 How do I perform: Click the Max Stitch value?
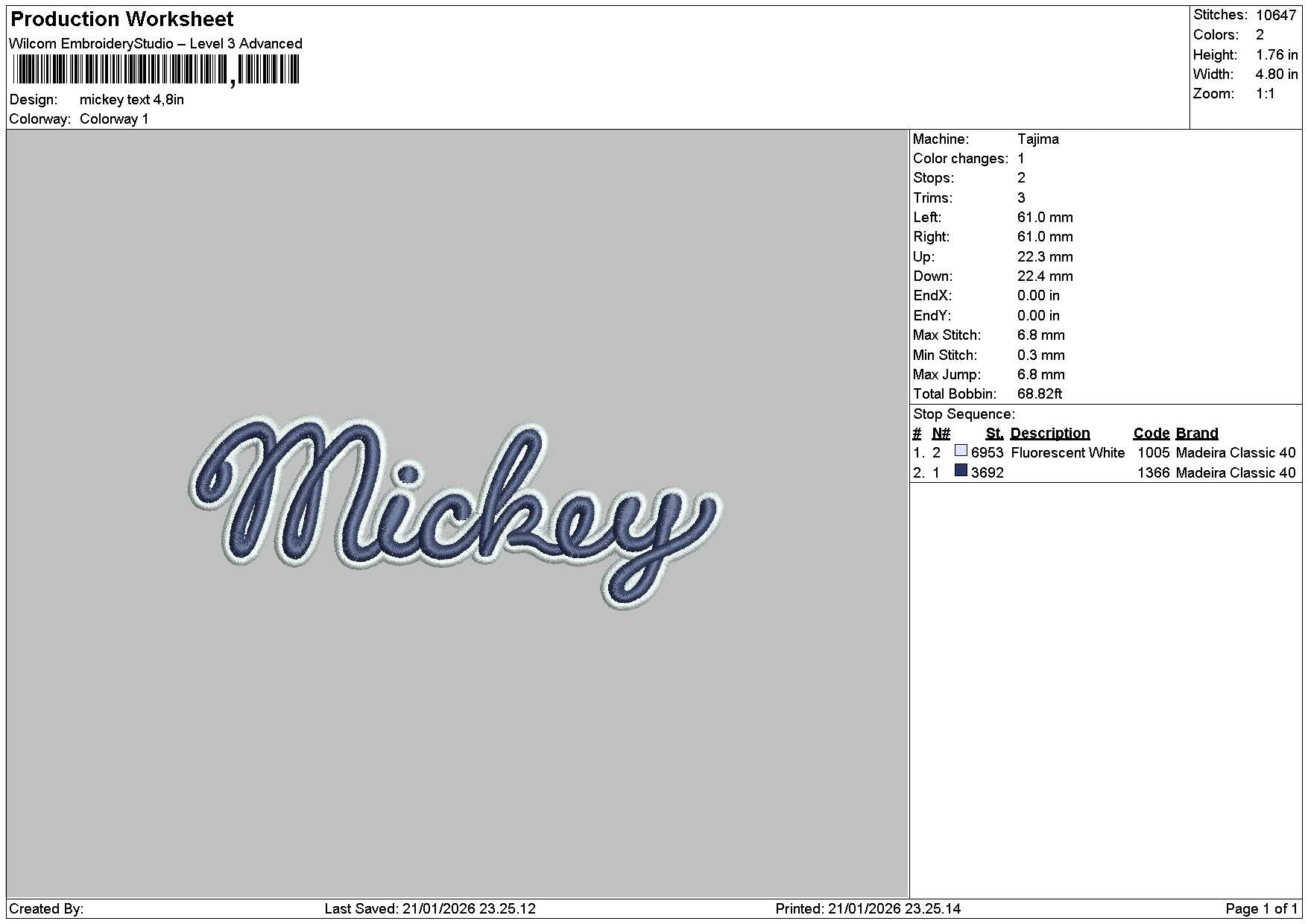click(x=1041, y=335)
